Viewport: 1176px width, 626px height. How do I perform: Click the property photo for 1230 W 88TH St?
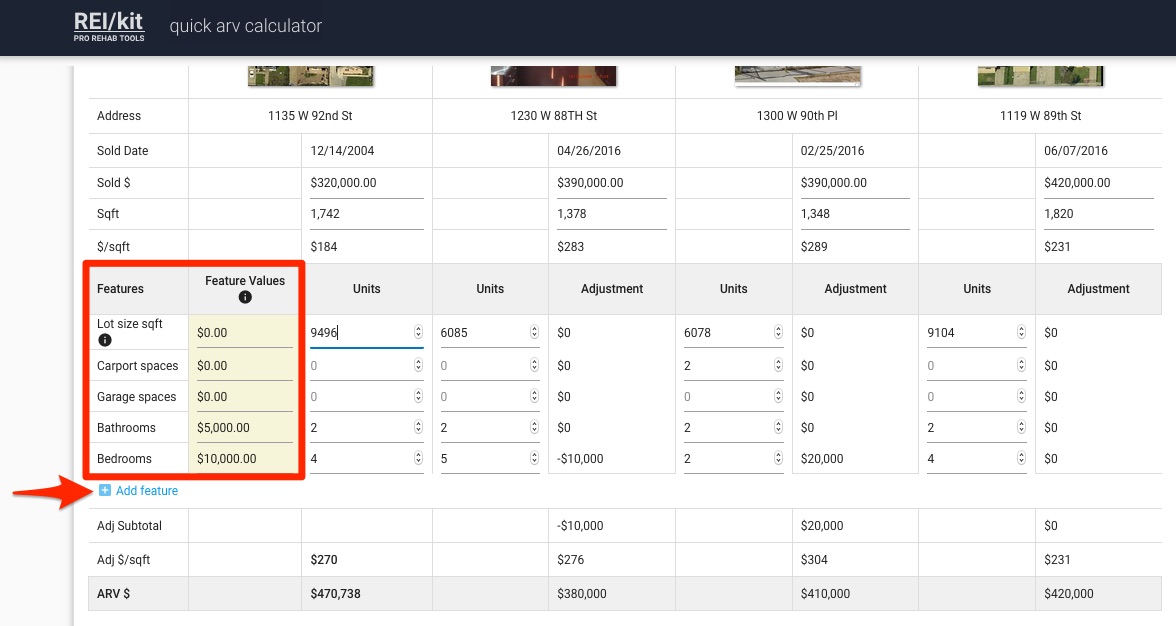pyautogui.click(x=552, y=72)
